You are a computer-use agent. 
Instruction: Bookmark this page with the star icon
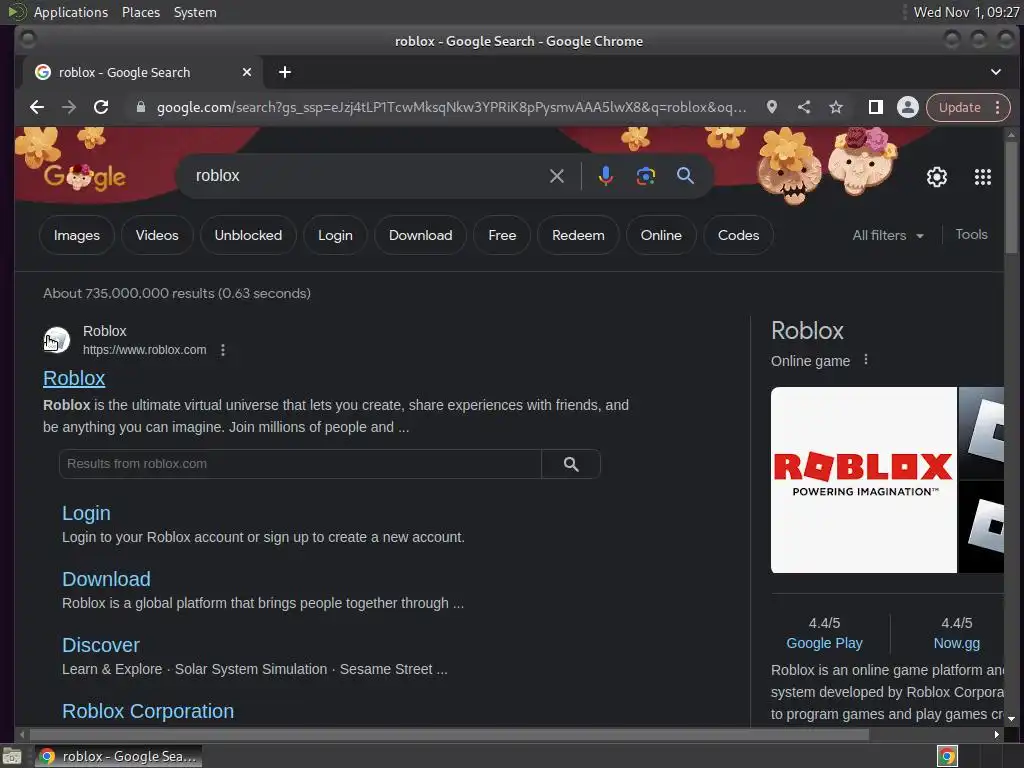point(836,107)
